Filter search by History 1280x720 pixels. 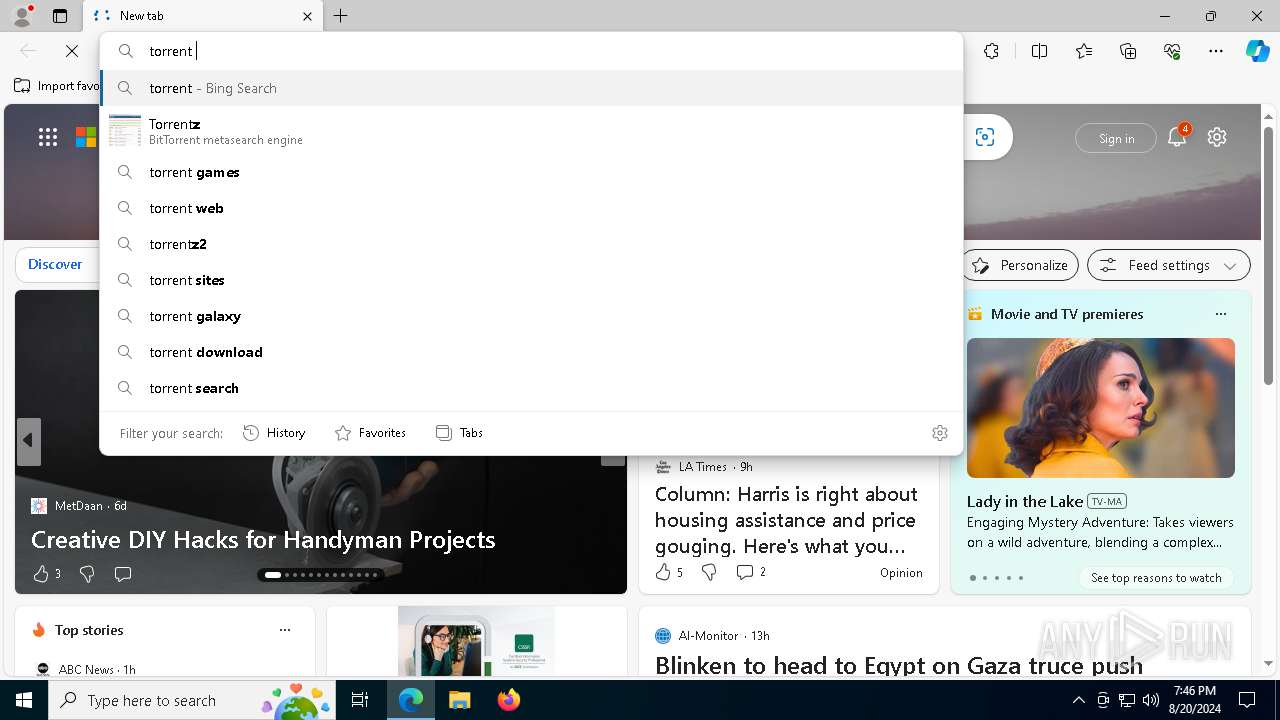pyautogui.click(x=274, y=433)
